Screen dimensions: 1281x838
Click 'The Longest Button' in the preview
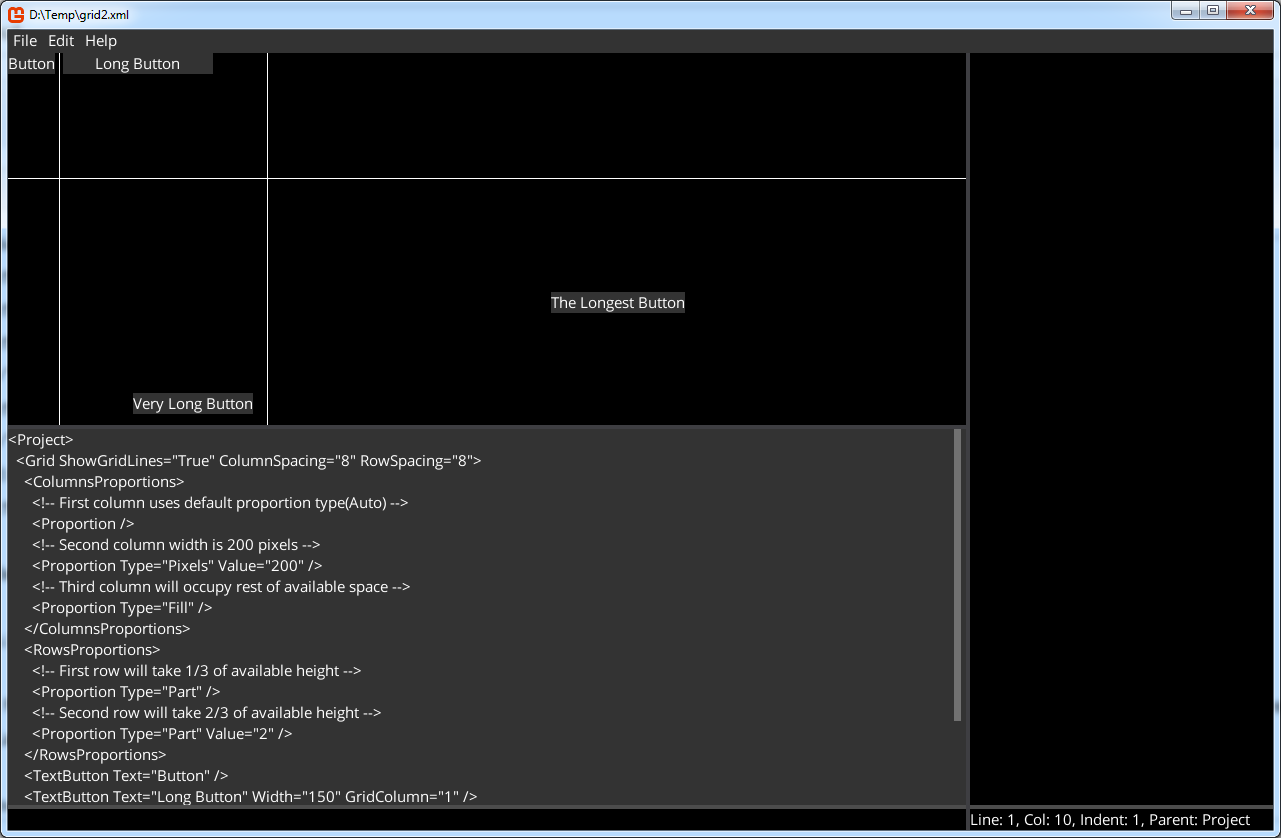click(618, 303)
